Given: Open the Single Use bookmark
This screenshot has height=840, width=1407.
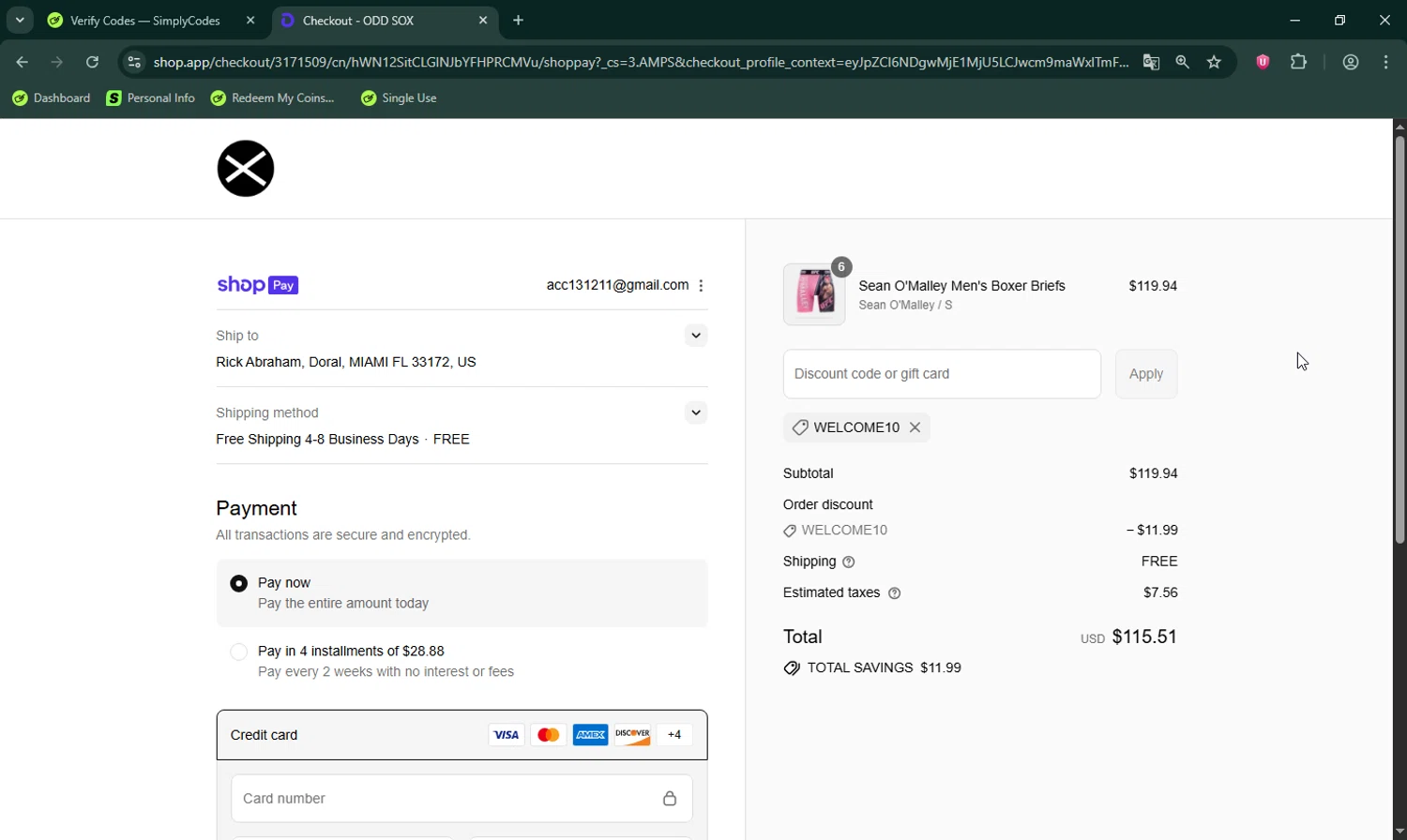Looking at the screenshot, I should pos(400,98).
